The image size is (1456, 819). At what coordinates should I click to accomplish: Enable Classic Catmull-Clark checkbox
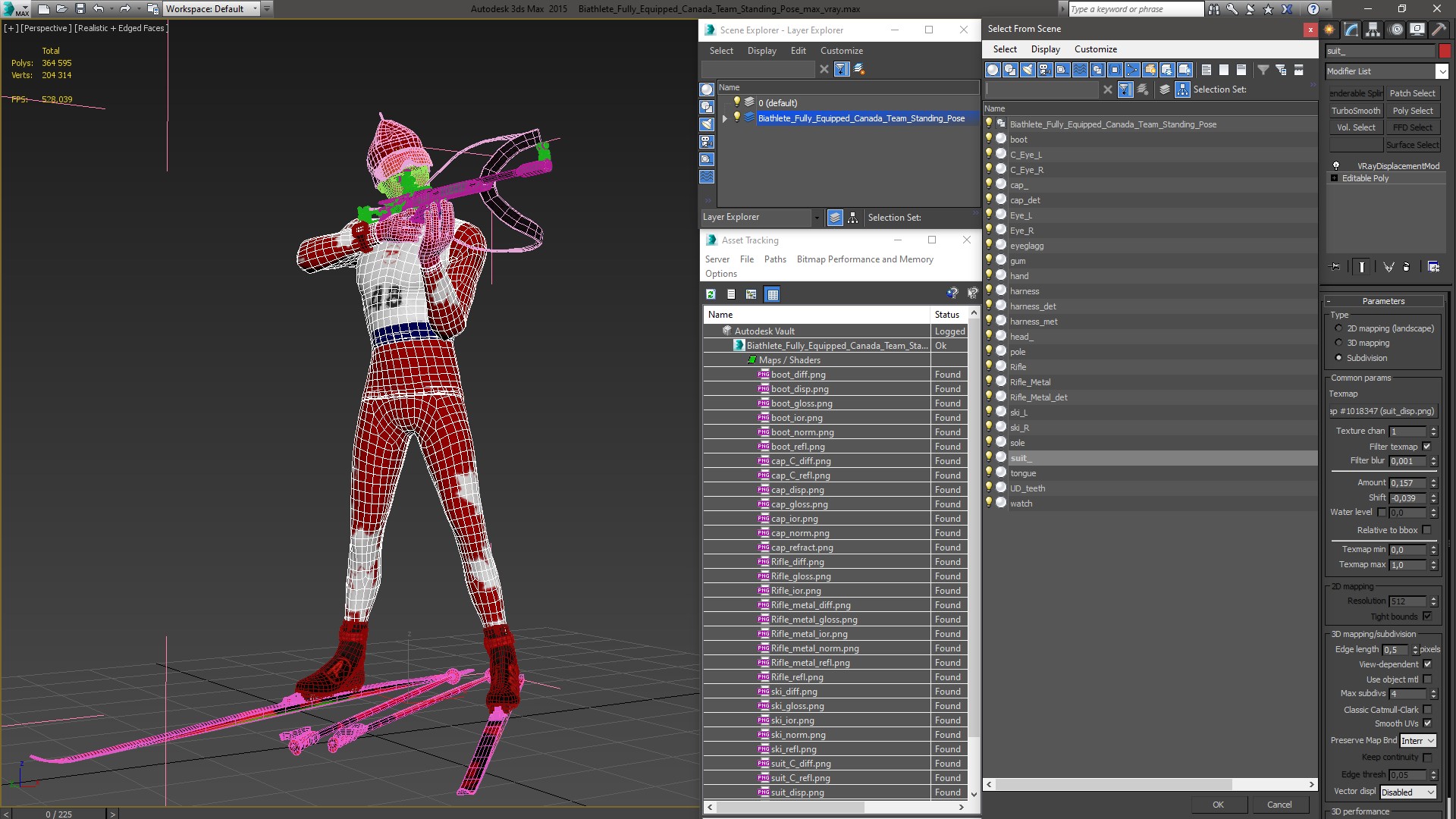pos(1427,710)
